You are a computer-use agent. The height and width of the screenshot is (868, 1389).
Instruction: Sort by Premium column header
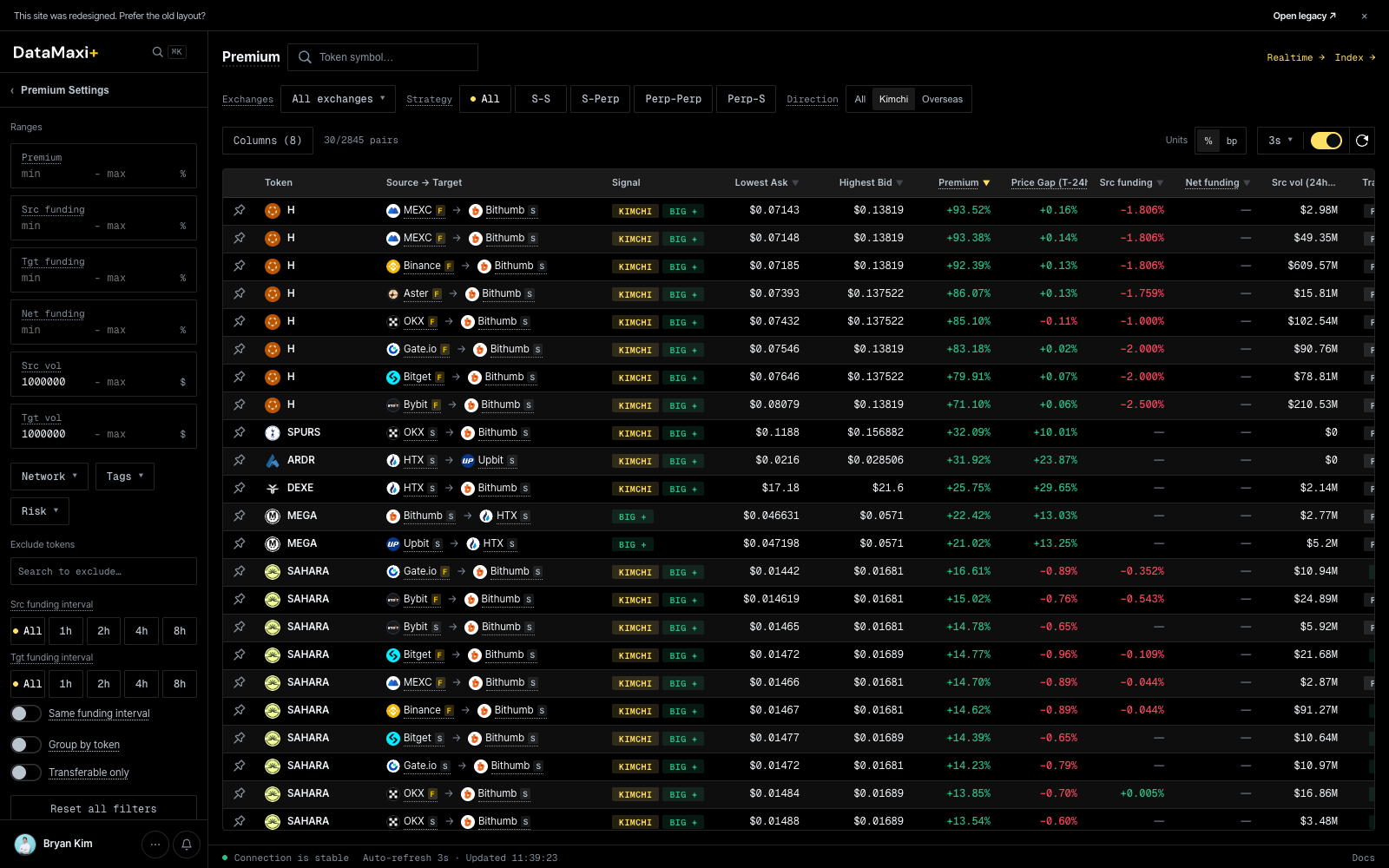964,182
